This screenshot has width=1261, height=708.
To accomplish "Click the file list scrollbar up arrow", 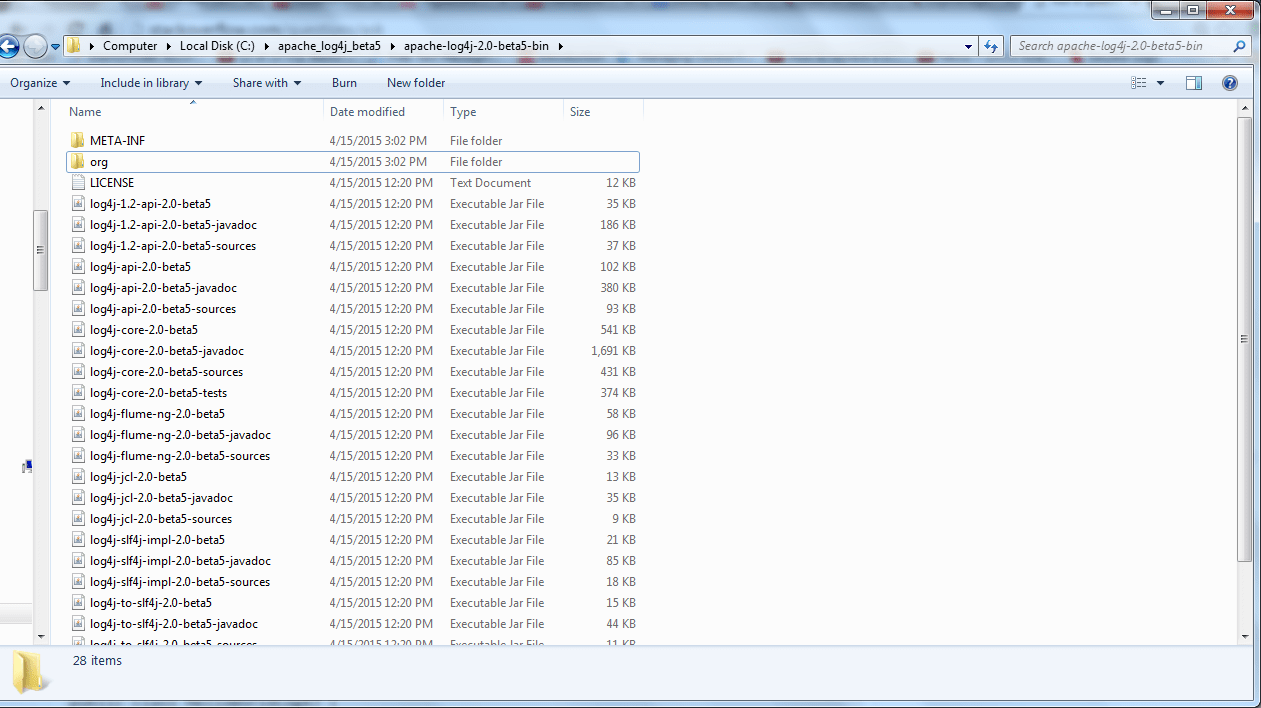I will click(1245, 108).
